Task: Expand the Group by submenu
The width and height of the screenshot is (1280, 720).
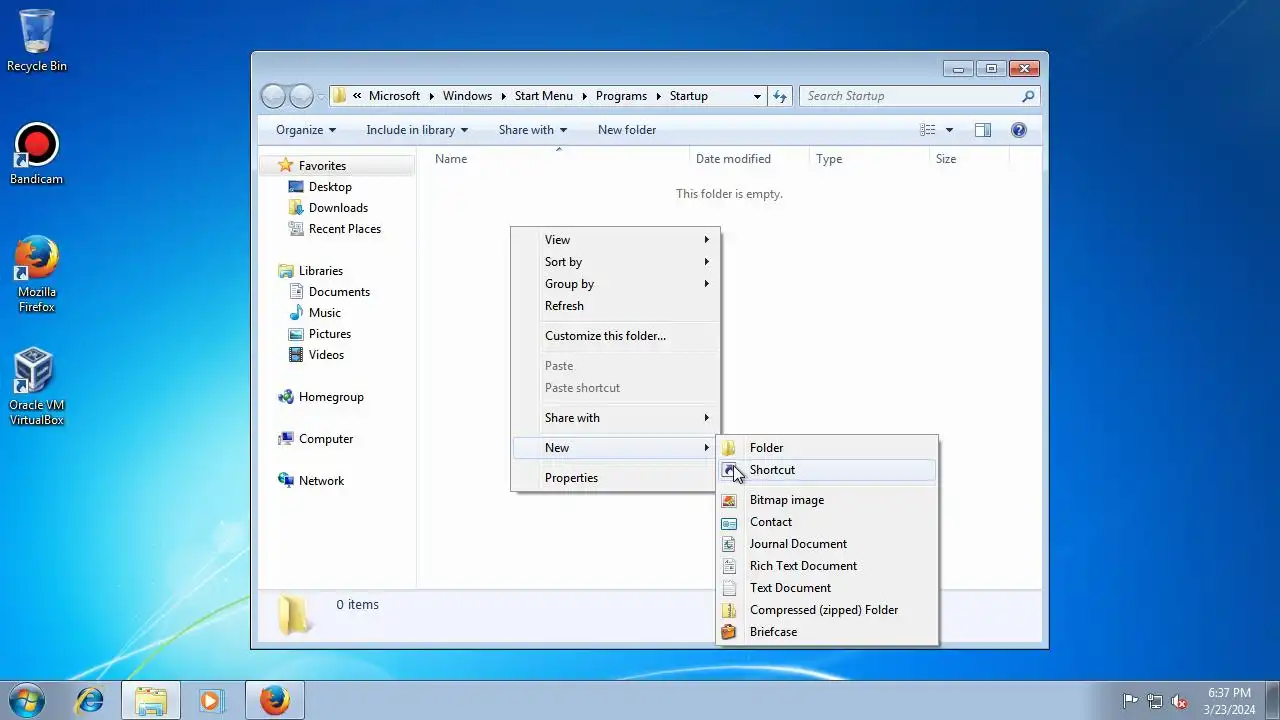Action: tap(615, 284)
